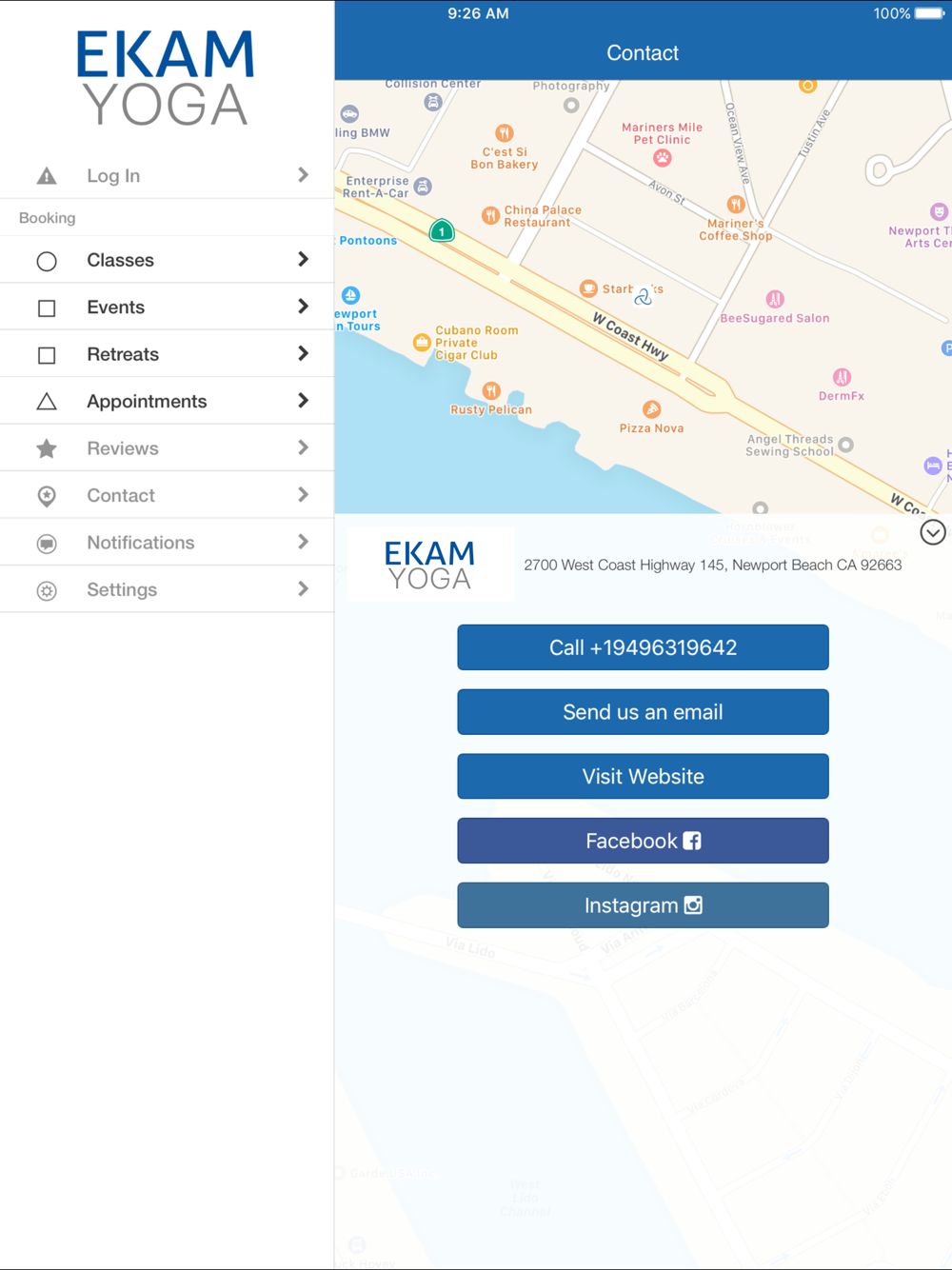Image resolution: width=952 pixels, height=1270 pixels.
Task: Open Retreats via its right chevron
Action: [303, 353]
